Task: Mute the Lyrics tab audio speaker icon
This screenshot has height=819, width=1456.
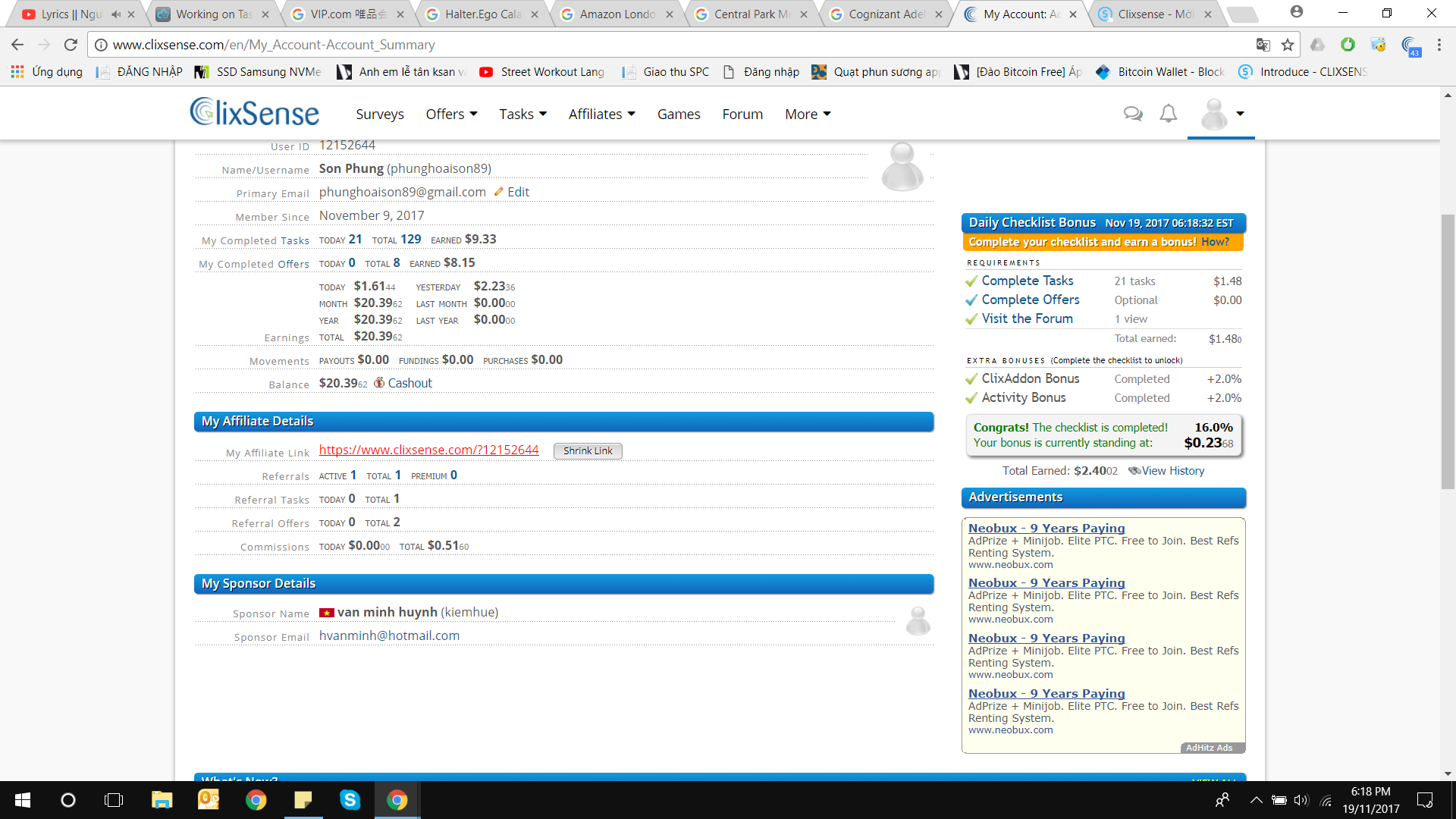Action: (x=115, y=14)
